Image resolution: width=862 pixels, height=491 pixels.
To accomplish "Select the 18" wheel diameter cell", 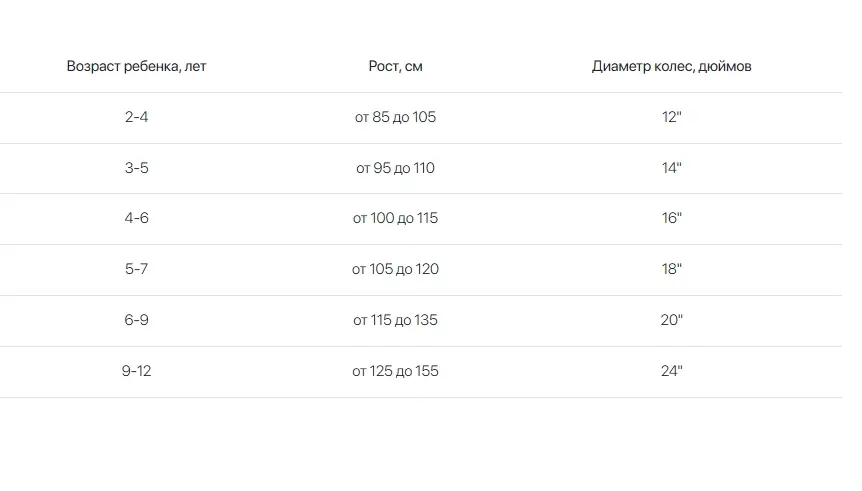I will pos(671,269).
